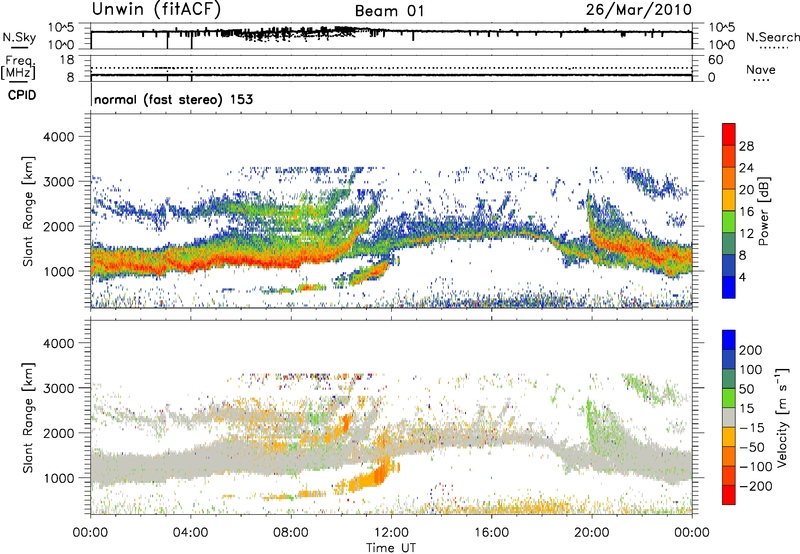Click the 'Velocity [m s-1]' color bar title
The height and width of the screenshot is (554, 800).
(x=782, y=417)
